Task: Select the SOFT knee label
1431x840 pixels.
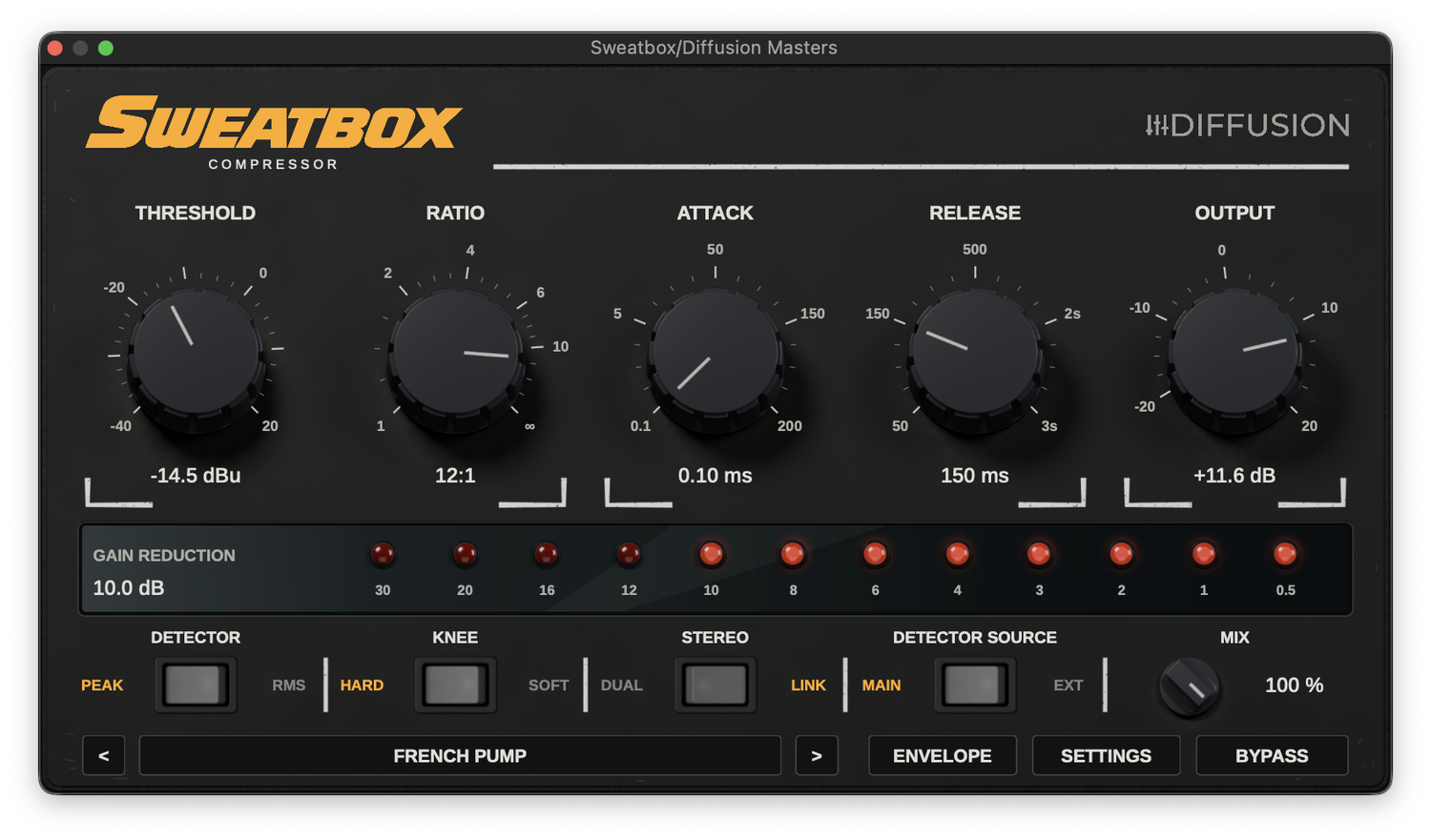Action: (x=549, y=685)
